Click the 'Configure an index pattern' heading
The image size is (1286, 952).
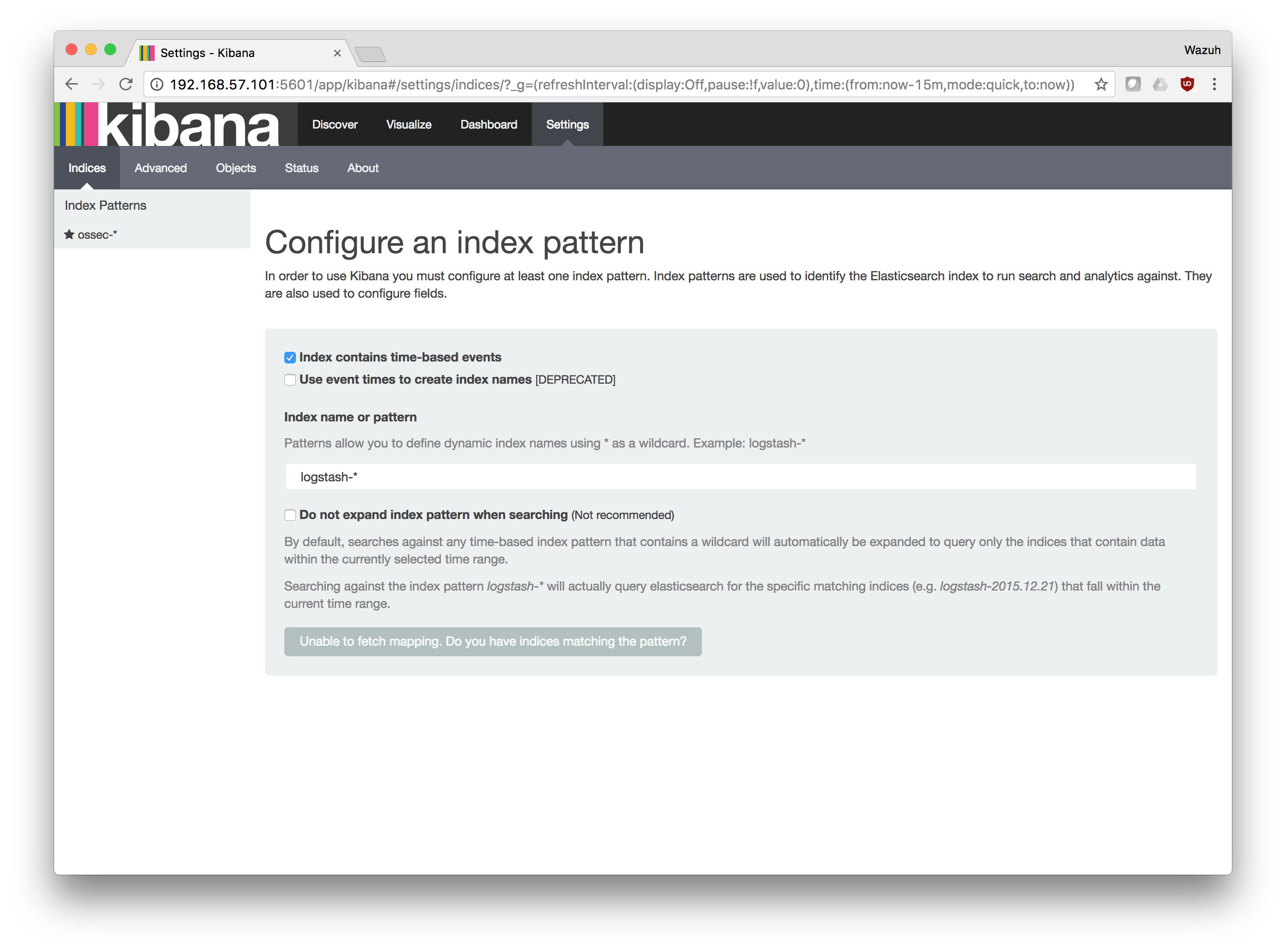(454, 242)
